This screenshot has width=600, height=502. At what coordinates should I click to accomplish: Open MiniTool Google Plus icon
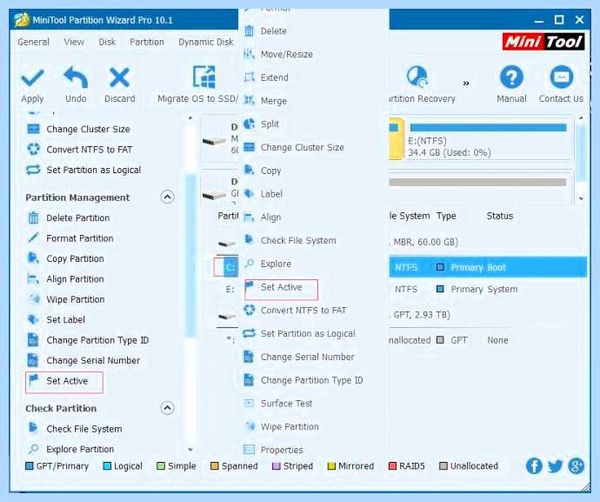point(576,466)
